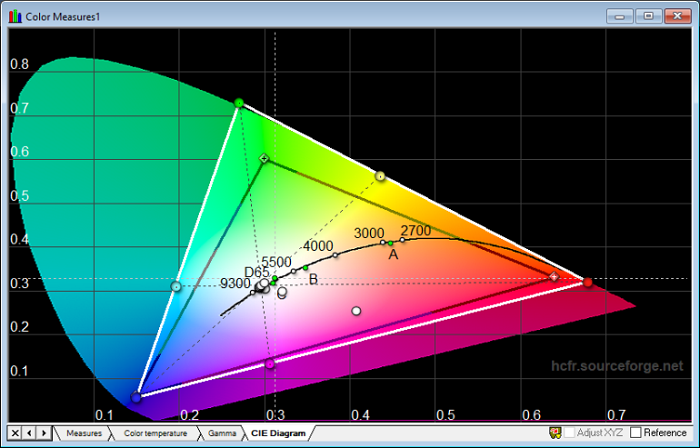700x448 pixels.
Task: Select the CIE Diagram tab
Action: click(278, 433)
